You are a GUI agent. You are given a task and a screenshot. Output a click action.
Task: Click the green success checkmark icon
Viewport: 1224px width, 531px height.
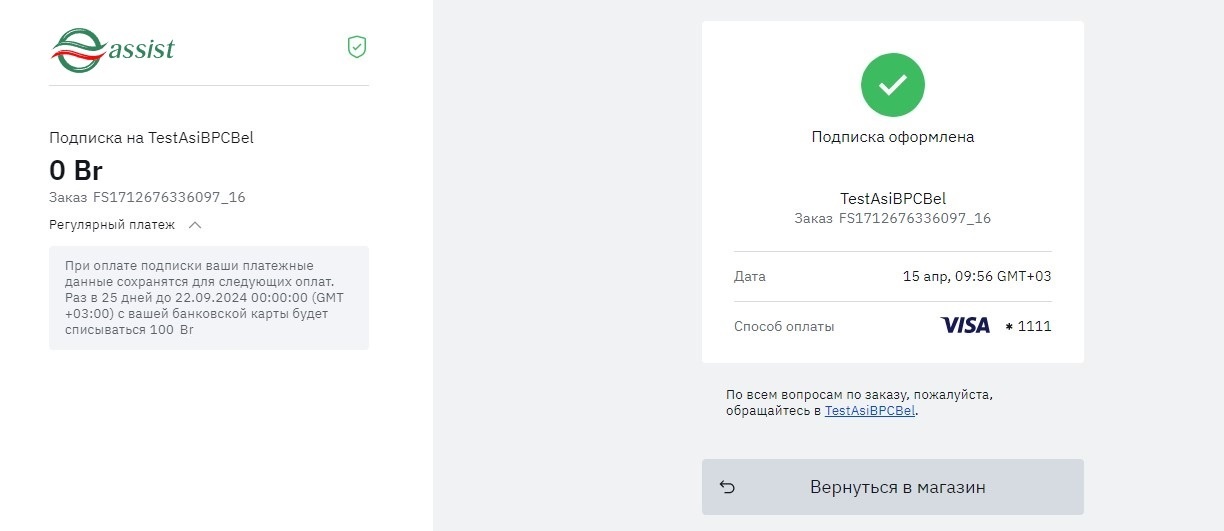(892, 85)
